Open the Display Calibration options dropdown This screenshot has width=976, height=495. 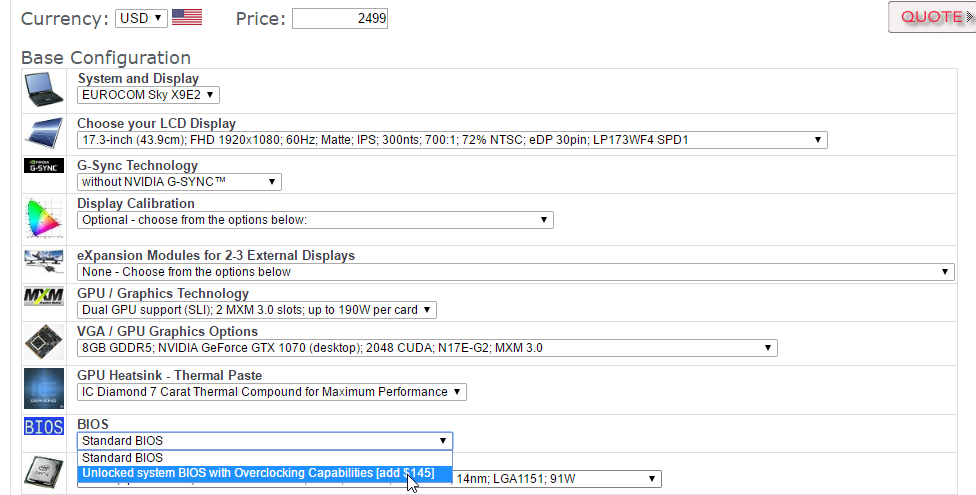[315, 220]
